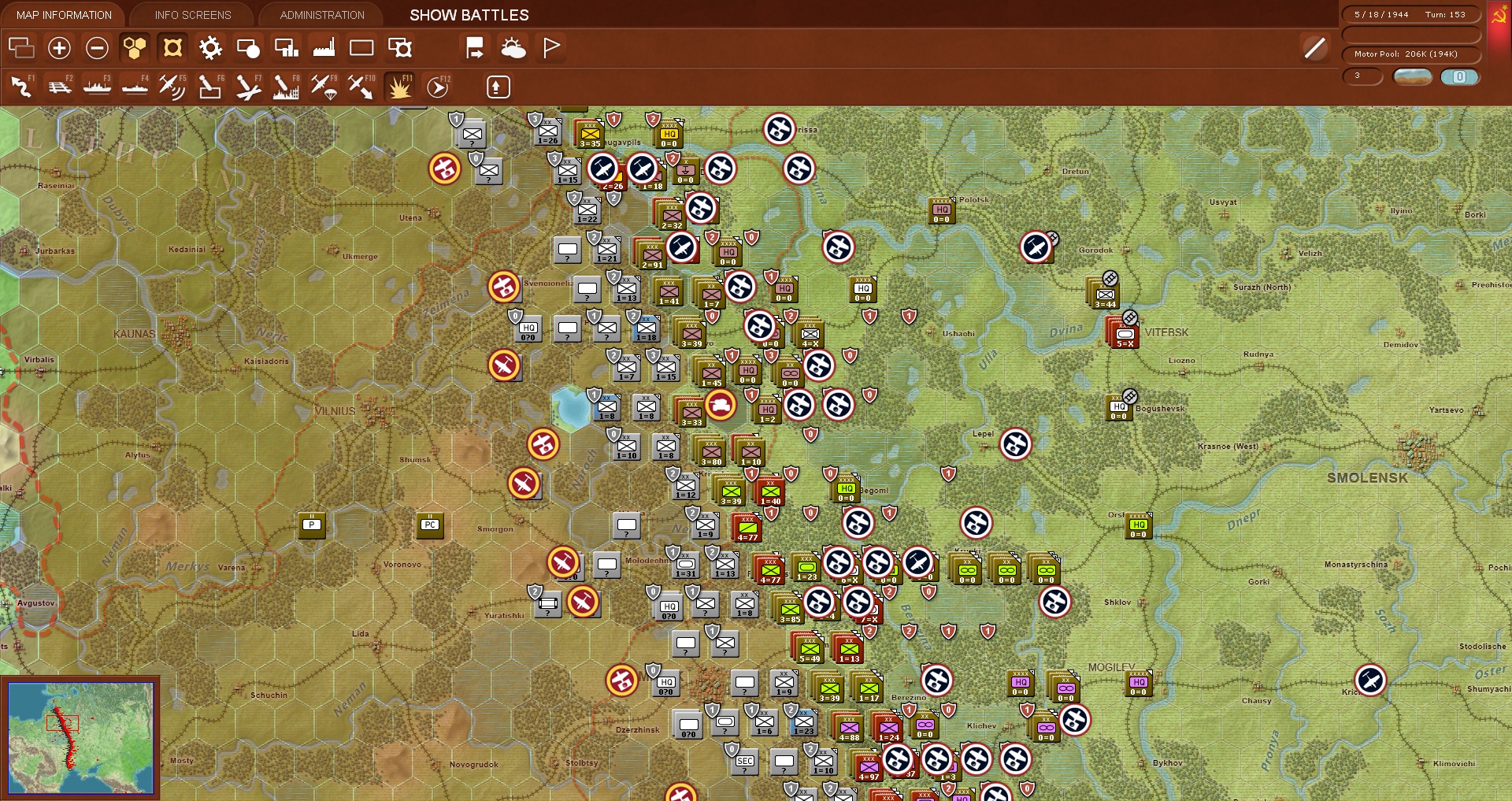Select the green HQ counter near Orsha
Image resolution: width=1512 pixels, height=801 pixels.
tap(1139, 525)
